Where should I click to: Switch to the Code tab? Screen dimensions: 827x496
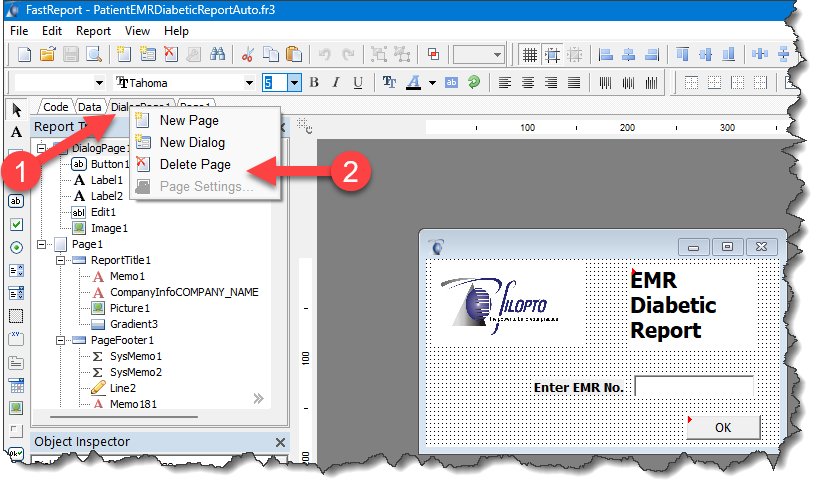(55, 107)
